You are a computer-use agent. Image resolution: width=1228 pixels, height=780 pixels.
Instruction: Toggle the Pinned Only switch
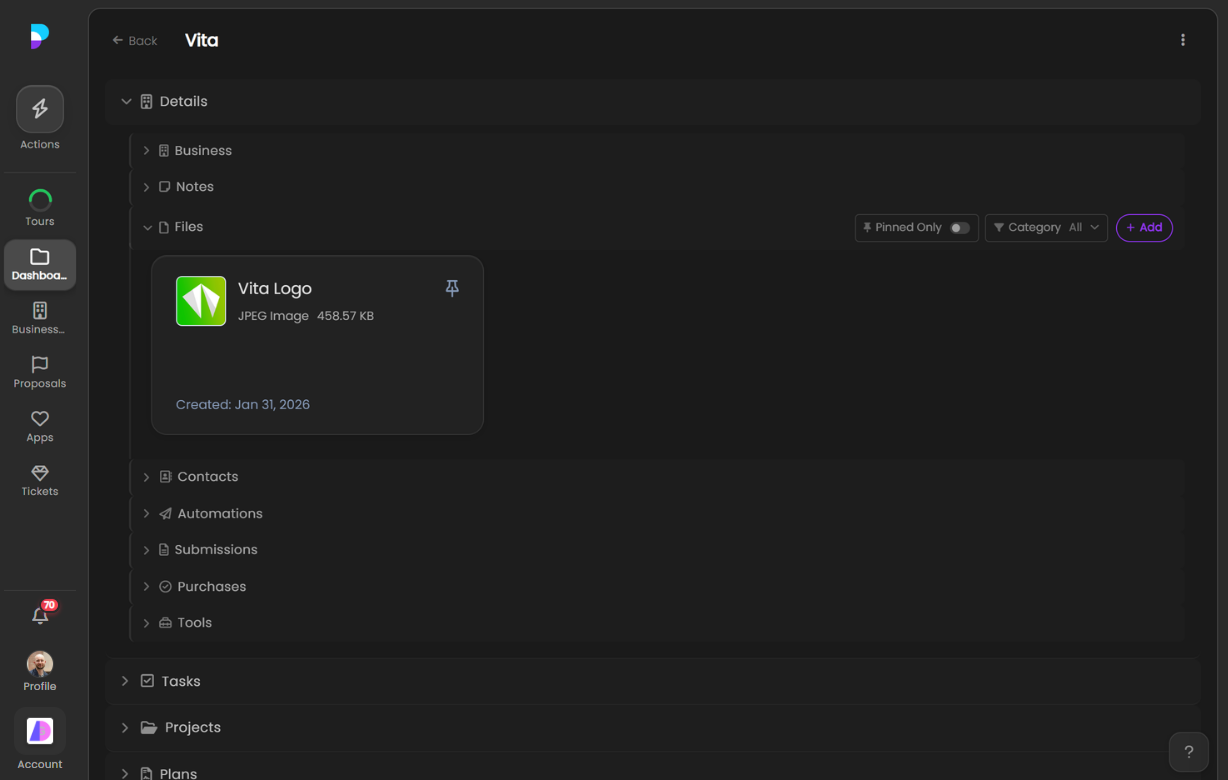[959, 228]
